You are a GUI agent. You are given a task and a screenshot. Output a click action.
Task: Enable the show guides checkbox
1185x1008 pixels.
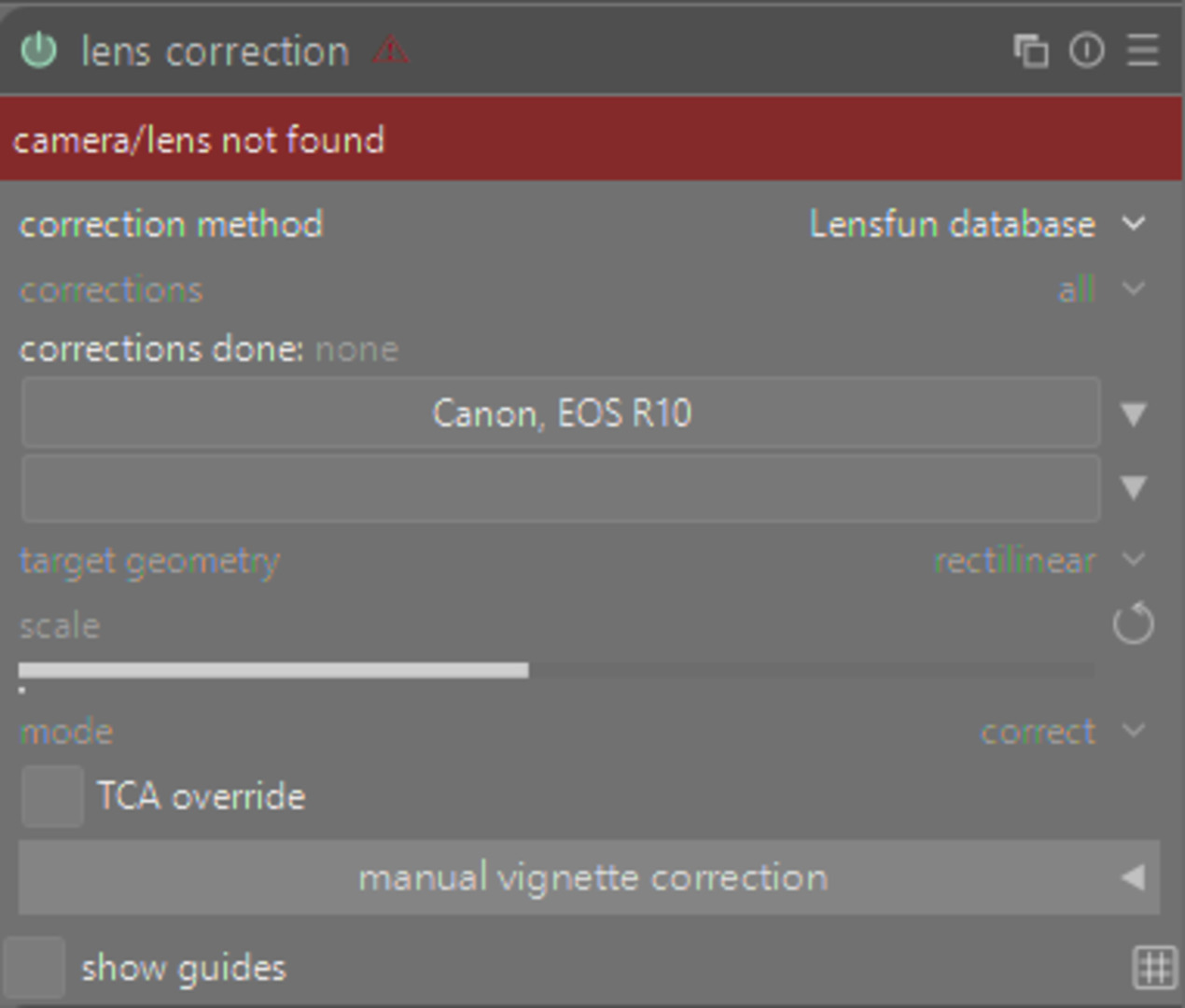tap(35, 968)
